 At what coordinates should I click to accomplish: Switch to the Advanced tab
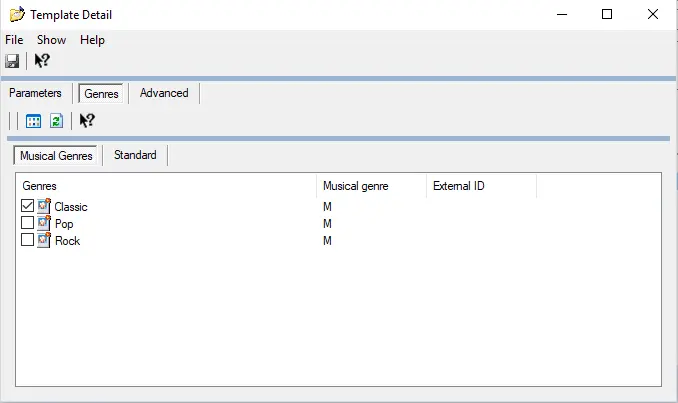pyautogui.click(x=164, y=93)
